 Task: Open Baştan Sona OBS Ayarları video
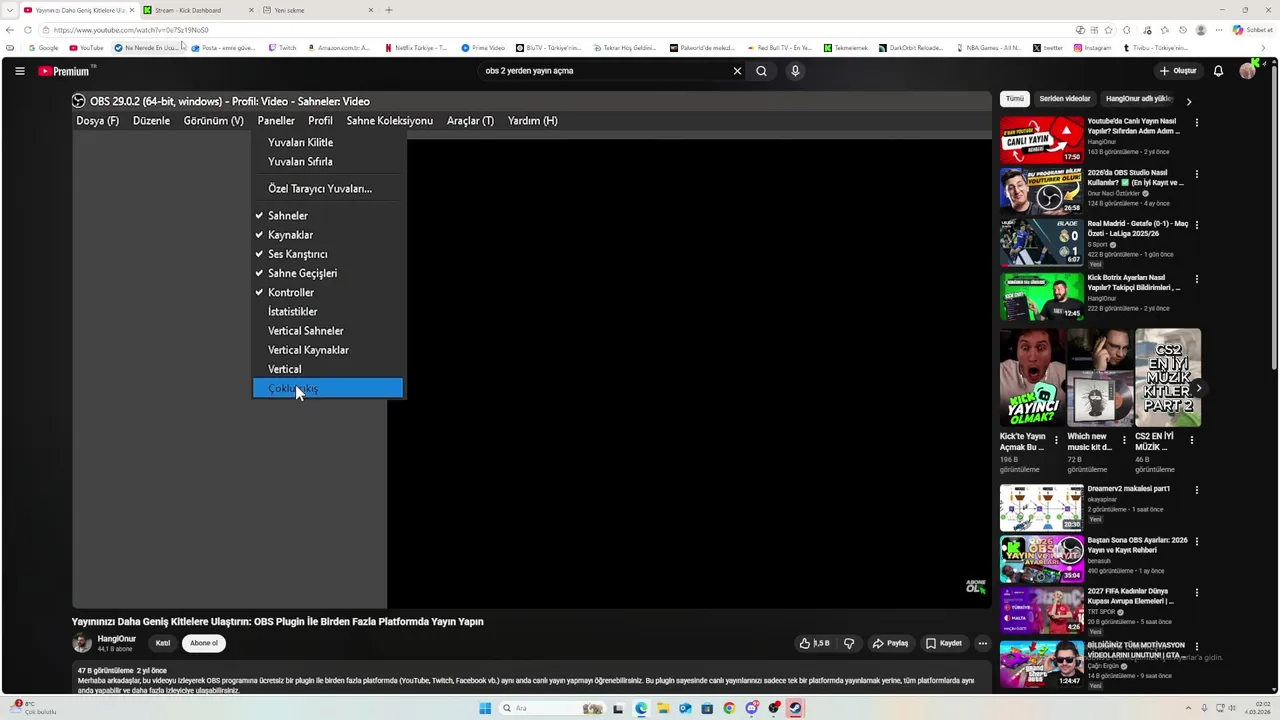[x=1042, y=559]
